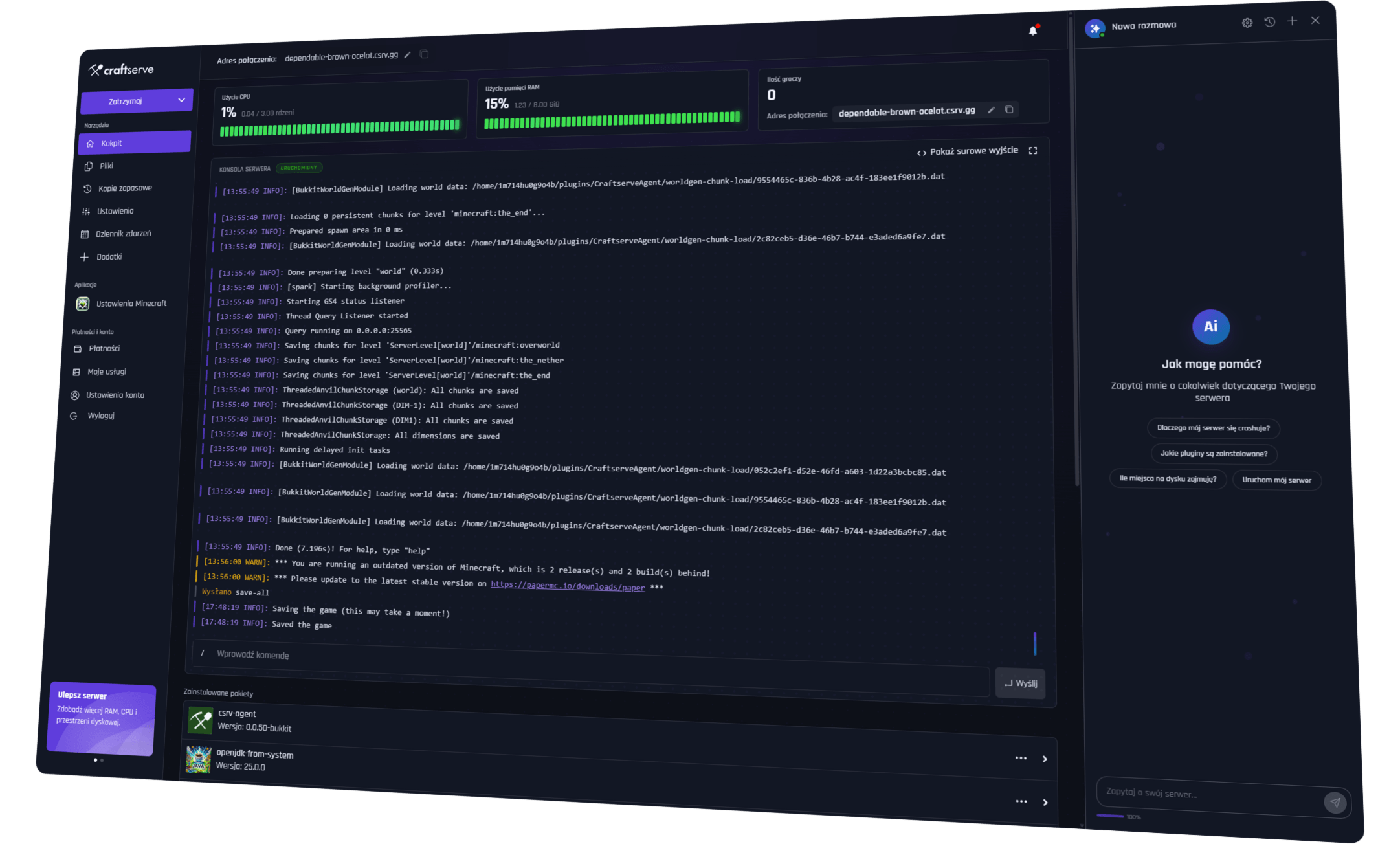Click the Wyślij button

[x=1020, y=683]
